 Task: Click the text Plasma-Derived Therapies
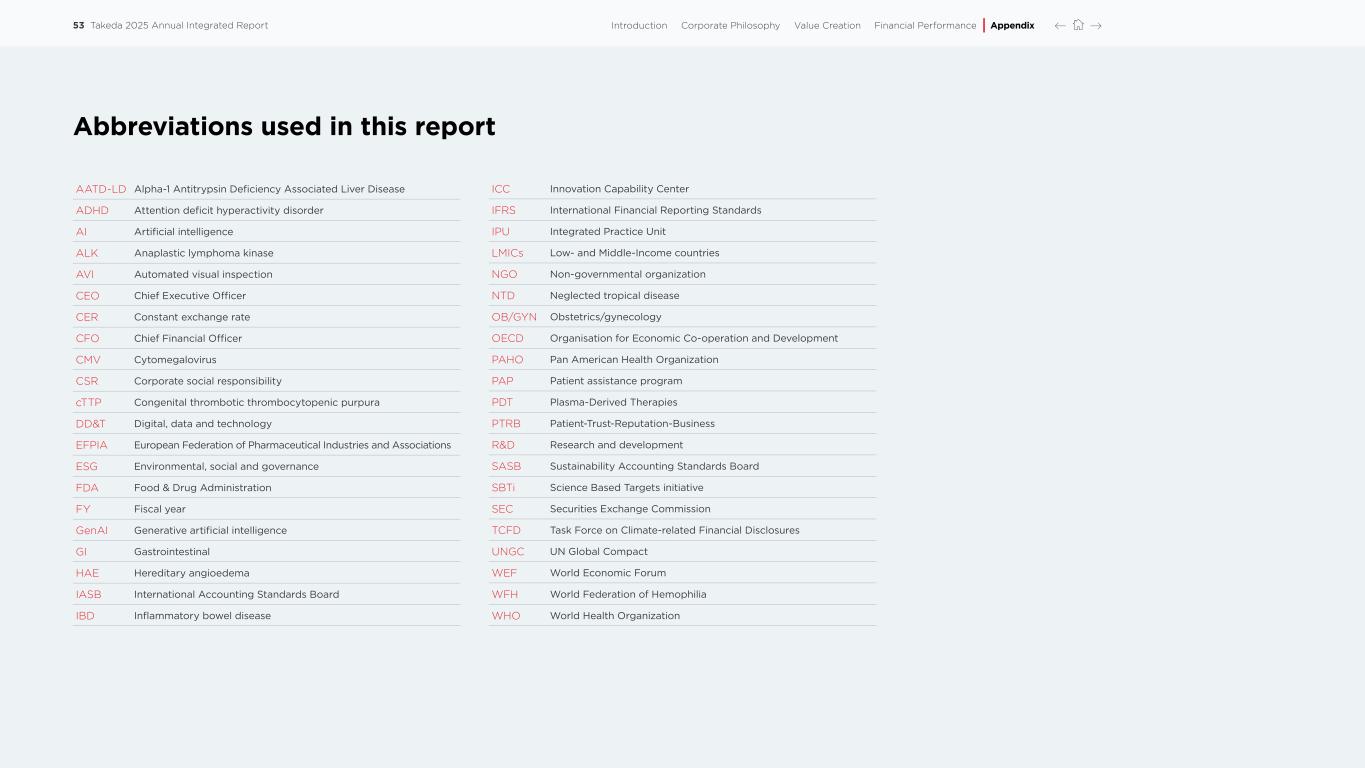point(613,403)
